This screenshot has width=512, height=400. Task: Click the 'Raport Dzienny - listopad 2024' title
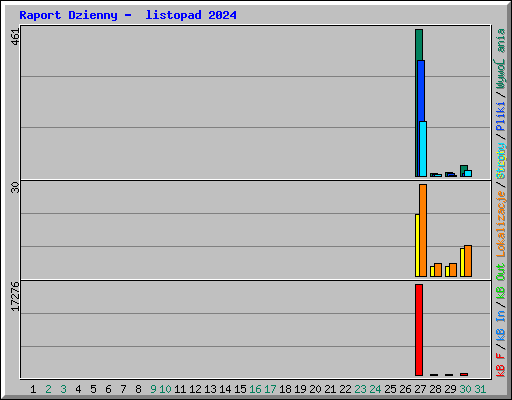click(128, 15)
